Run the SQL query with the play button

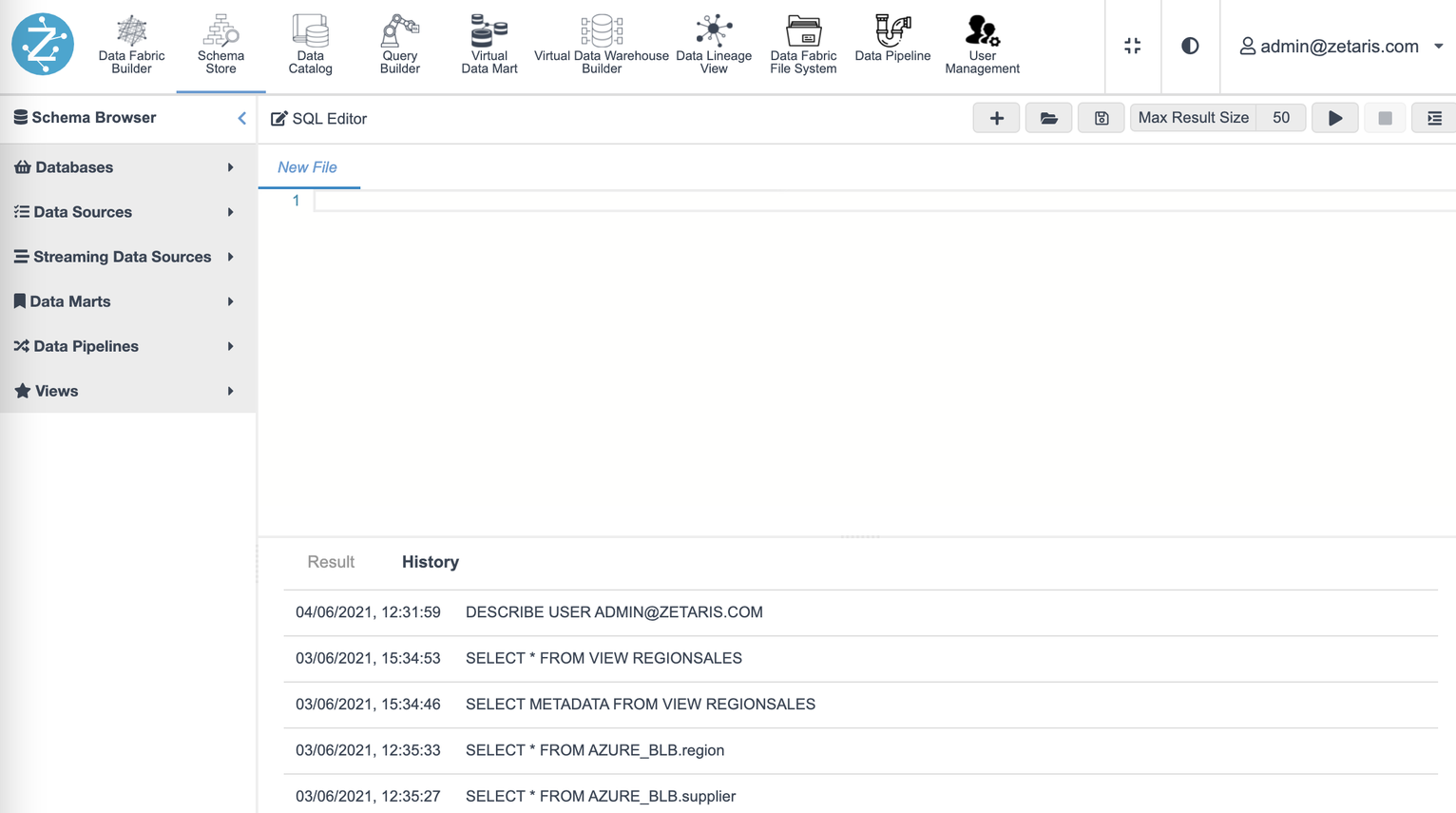click(x=1334, y=117)
